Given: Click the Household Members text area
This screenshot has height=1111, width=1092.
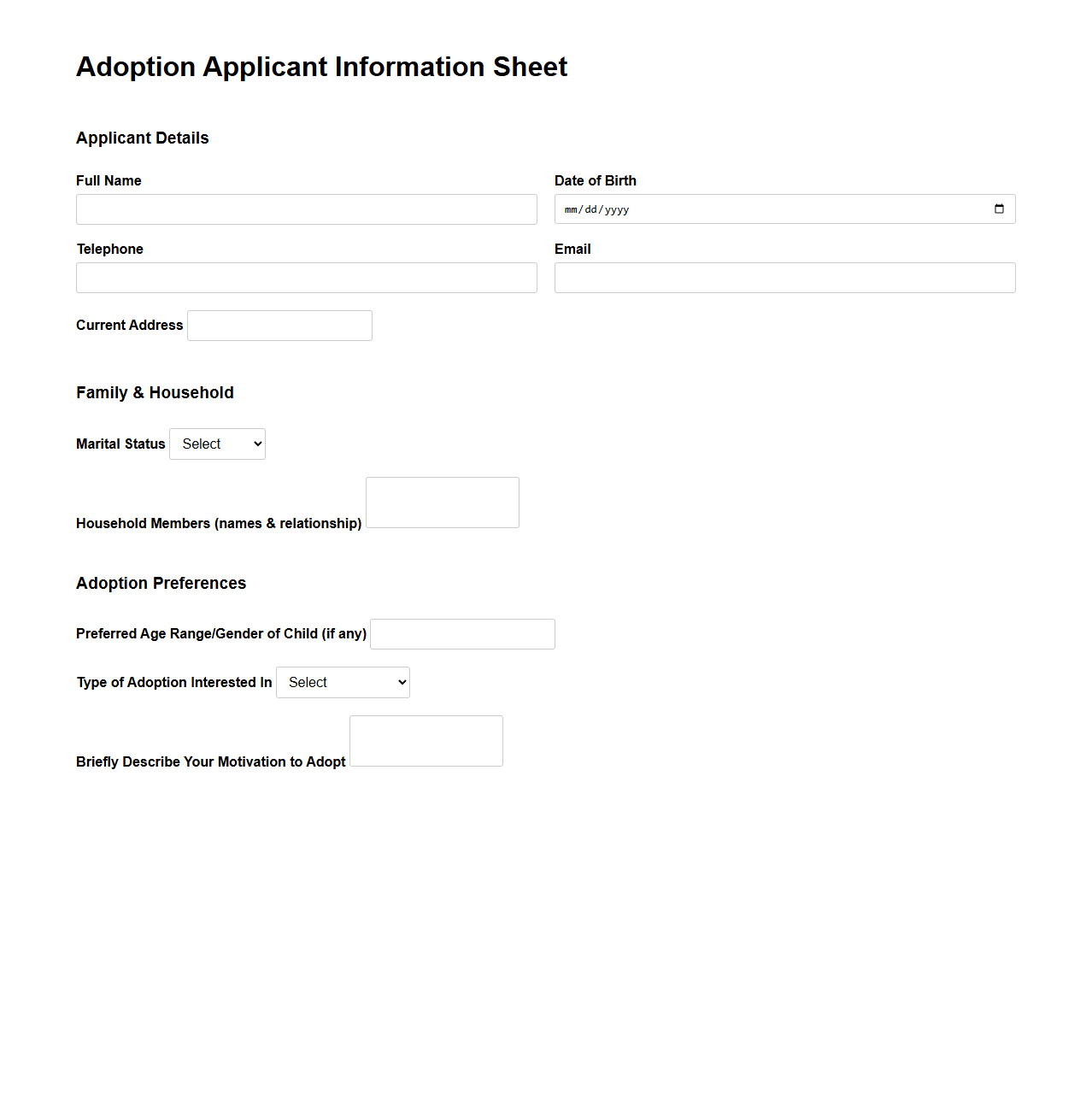Looking at the screenshot, I should pos(442,503).
